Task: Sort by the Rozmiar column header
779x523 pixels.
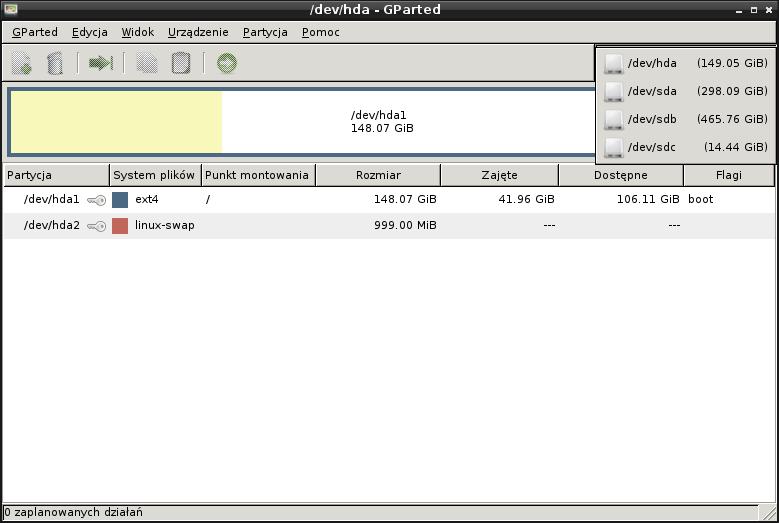Action: coord(378,175)
